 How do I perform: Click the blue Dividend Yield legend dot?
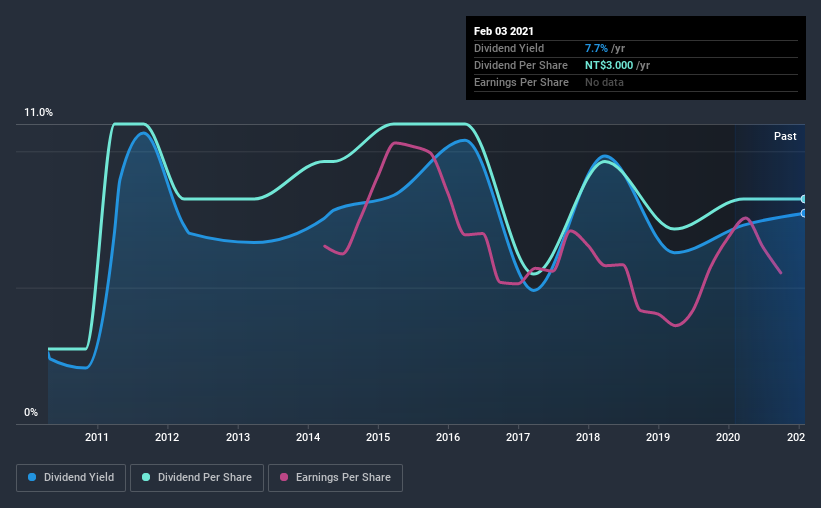pos(32,477)
